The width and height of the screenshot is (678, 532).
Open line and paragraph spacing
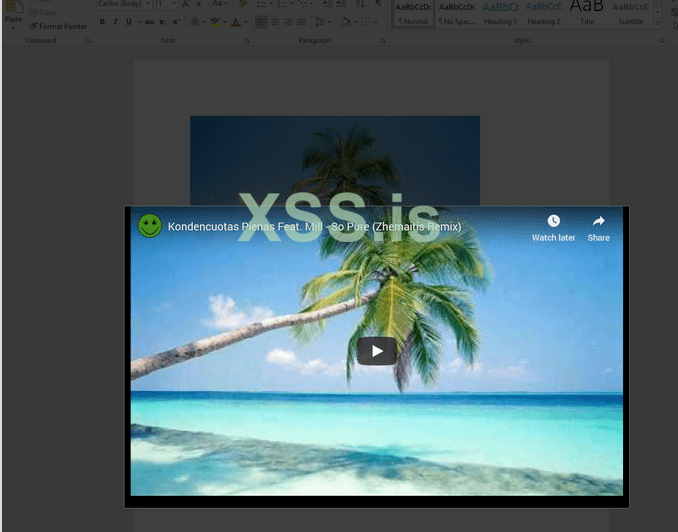tap(320, 22)
